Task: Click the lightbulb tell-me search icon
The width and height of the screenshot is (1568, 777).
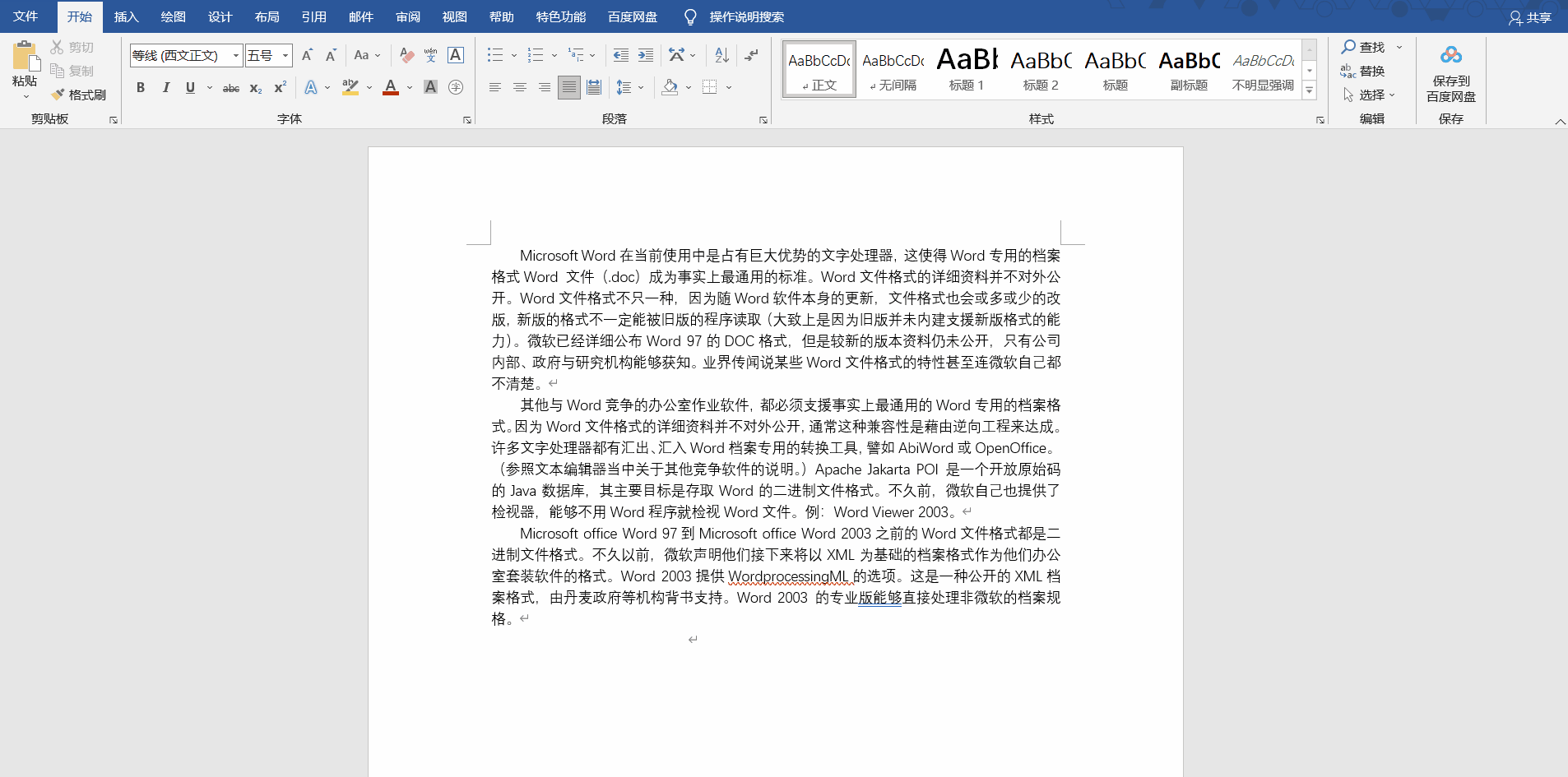Action: coord(690,17)
